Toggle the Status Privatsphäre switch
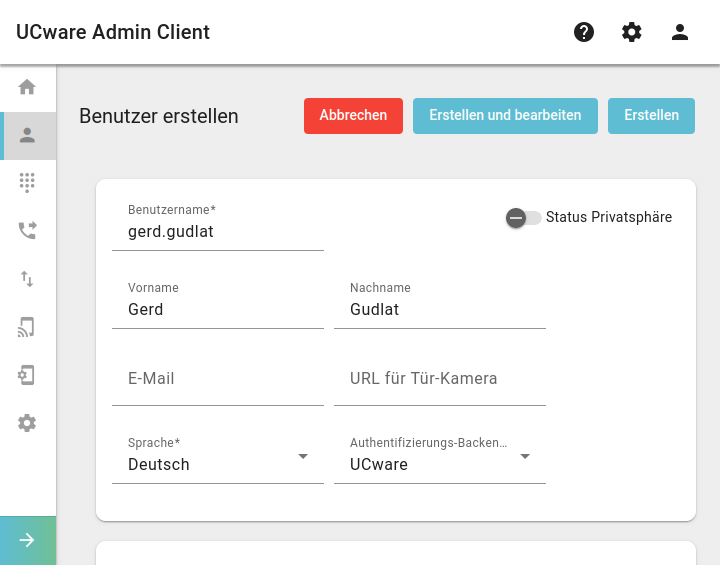720x565 pixels. point(523,218)
